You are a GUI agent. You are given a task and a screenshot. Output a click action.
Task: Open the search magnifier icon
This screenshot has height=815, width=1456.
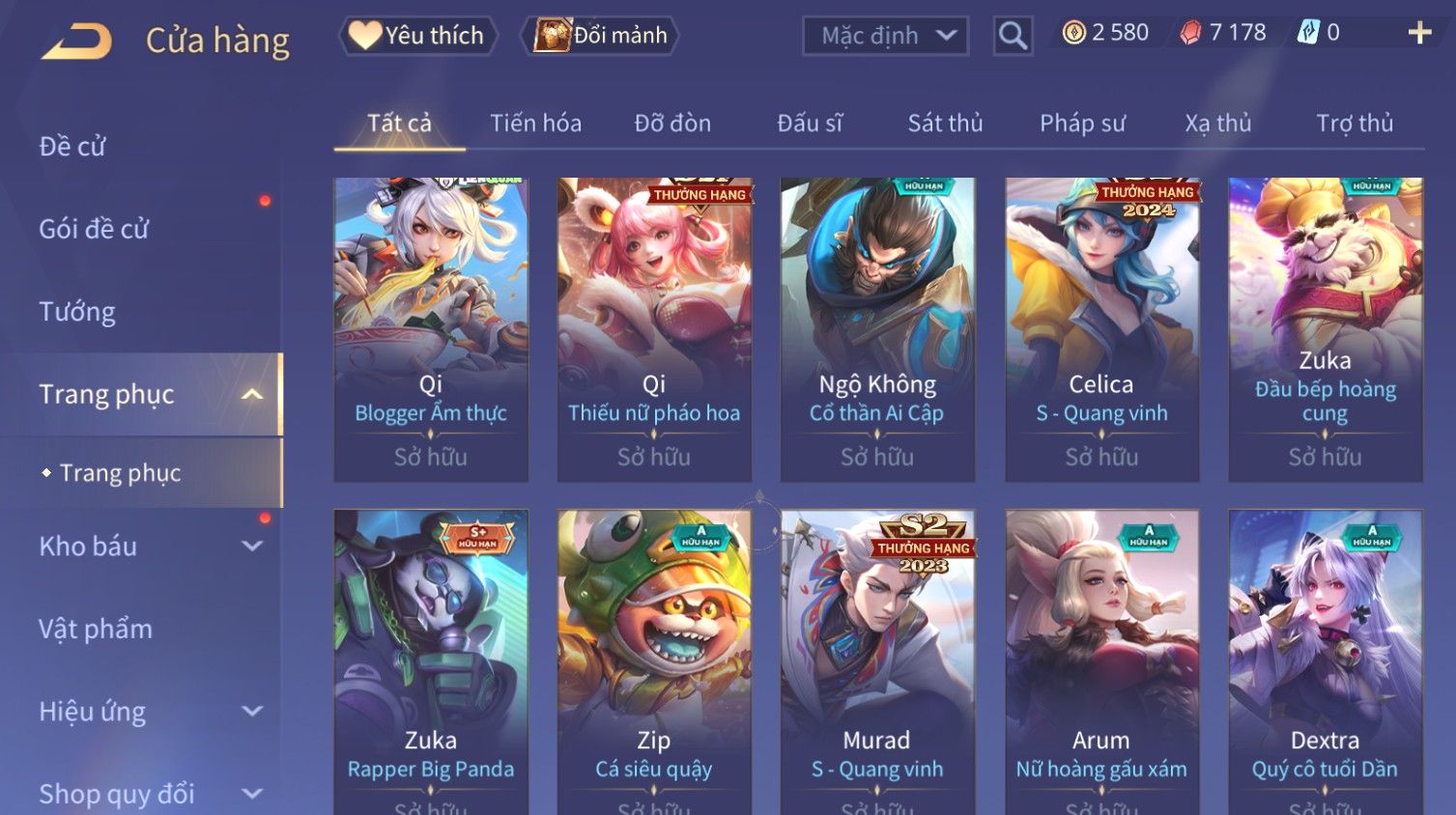1013,36
